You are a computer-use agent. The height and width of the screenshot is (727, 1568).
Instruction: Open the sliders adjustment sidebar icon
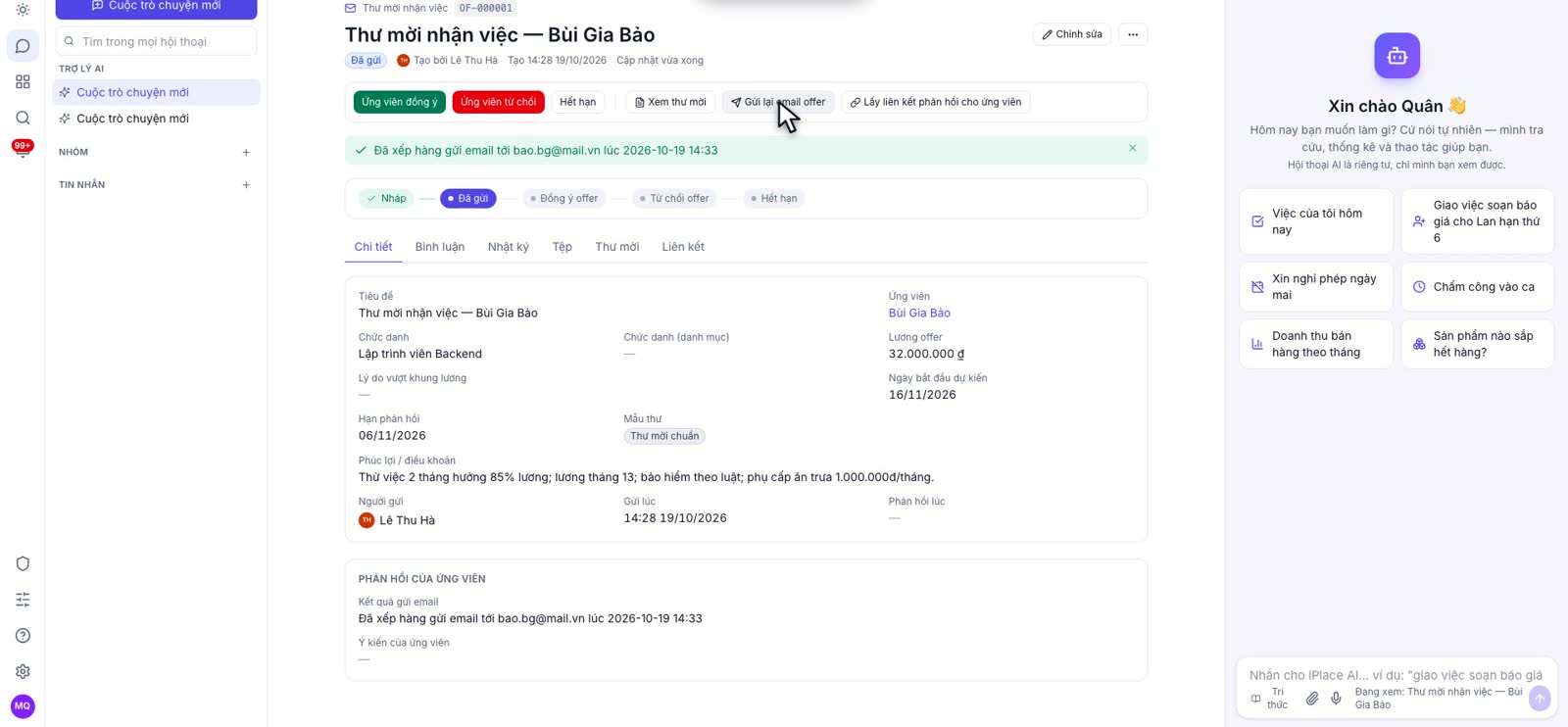[23, 600]
